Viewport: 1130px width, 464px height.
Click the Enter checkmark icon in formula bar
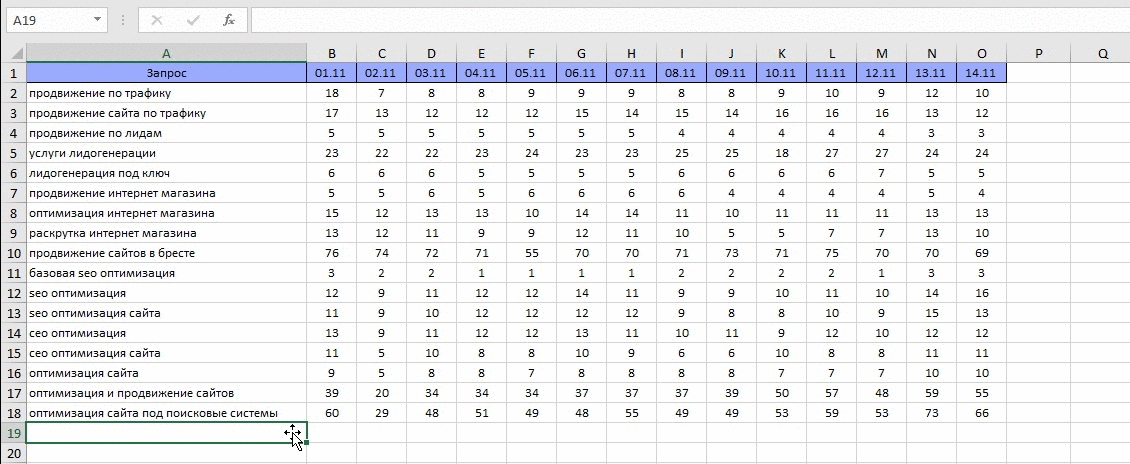(192, 20)
